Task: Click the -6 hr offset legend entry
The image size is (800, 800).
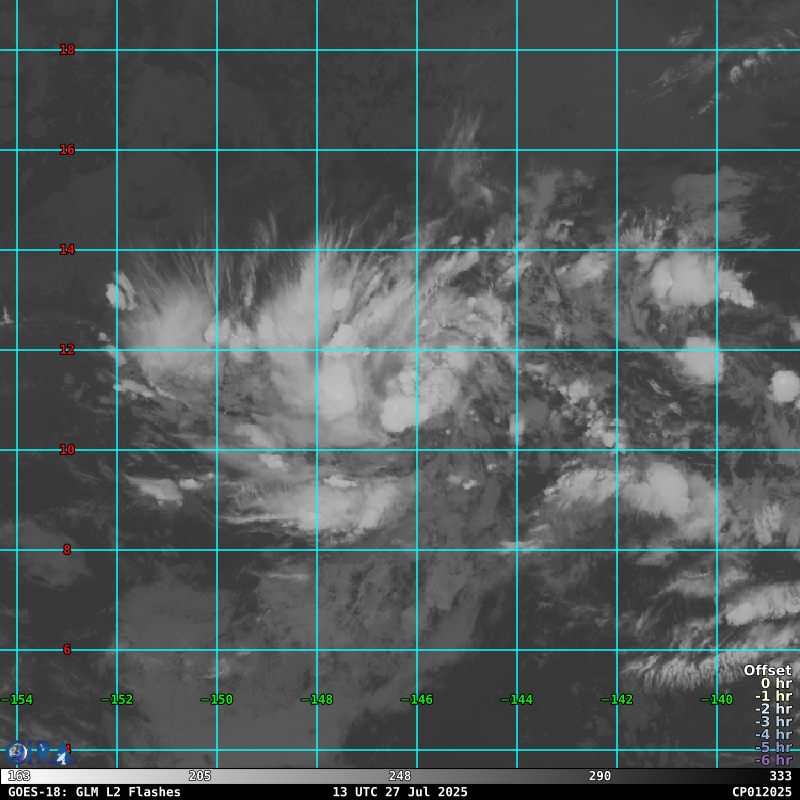Action: [772, 760]
